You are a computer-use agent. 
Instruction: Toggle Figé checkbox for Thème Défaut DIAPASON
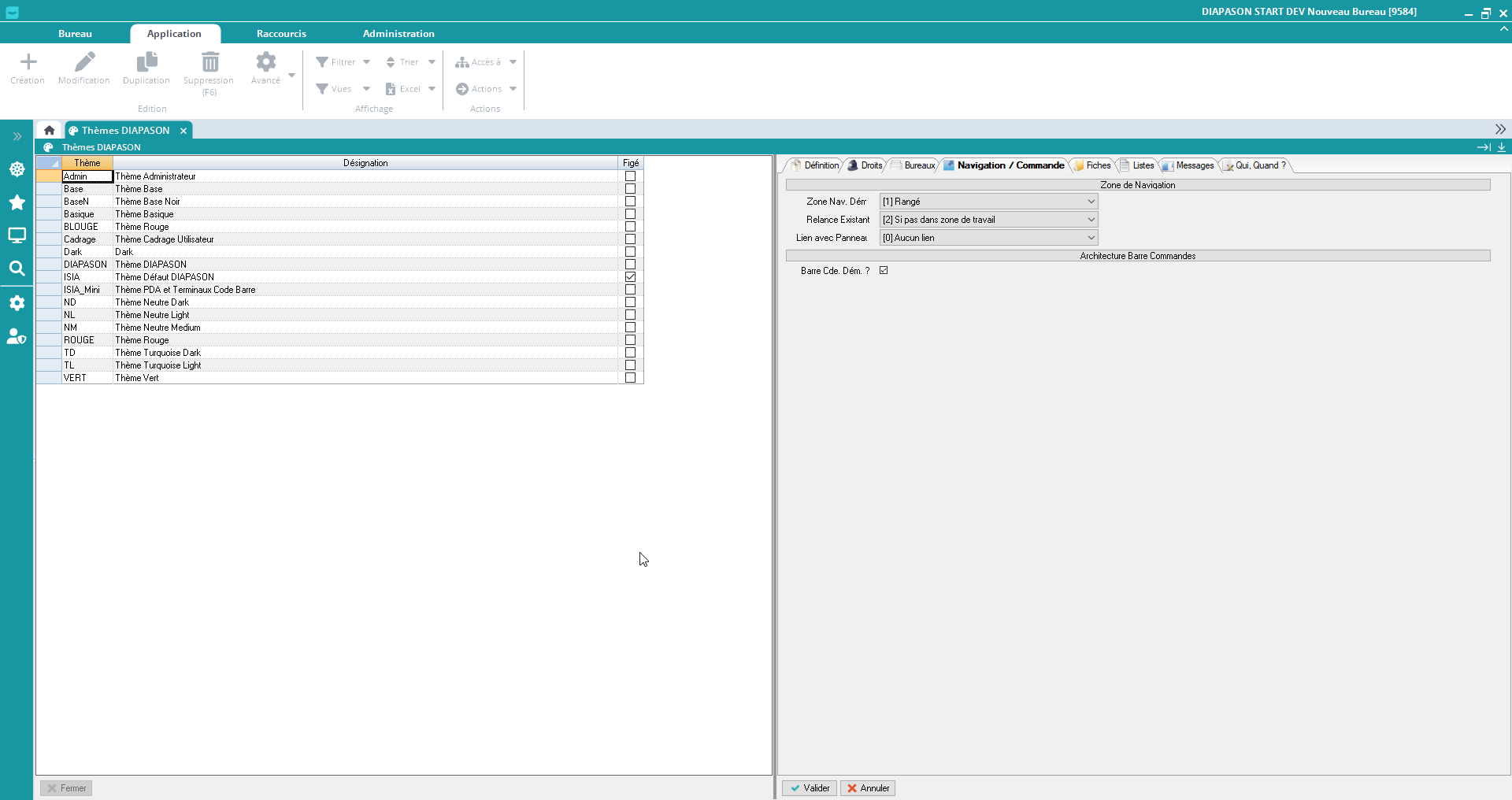(630, 277)
